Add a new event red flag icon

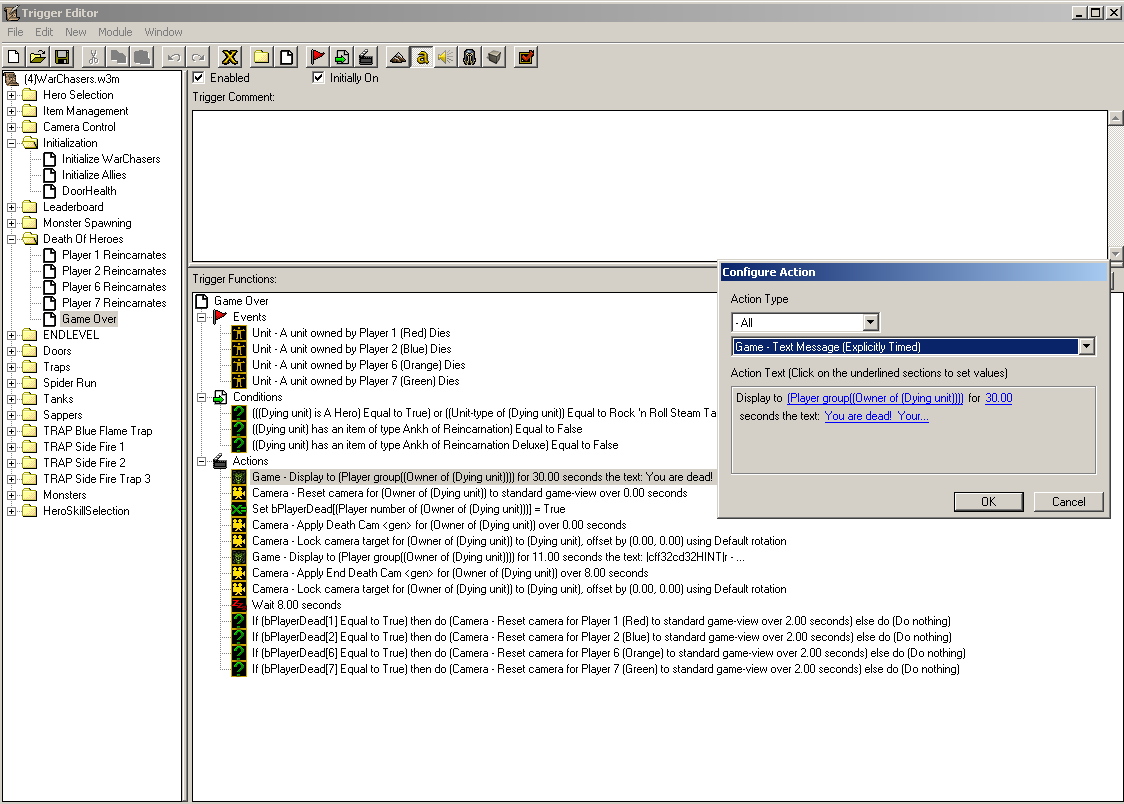[317, 57]
